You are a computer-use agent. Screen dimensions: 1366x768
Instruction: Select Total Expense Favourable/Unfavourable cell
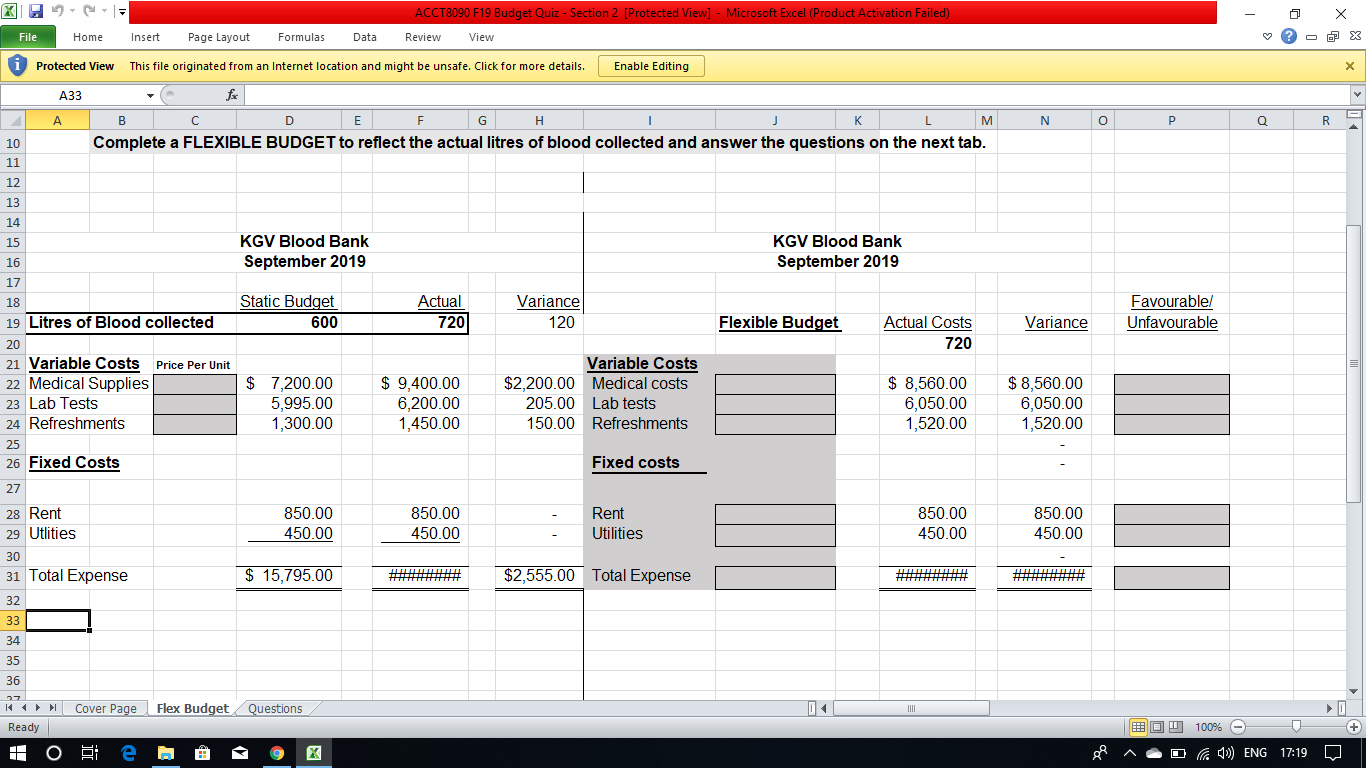(x=1172, y=577)
